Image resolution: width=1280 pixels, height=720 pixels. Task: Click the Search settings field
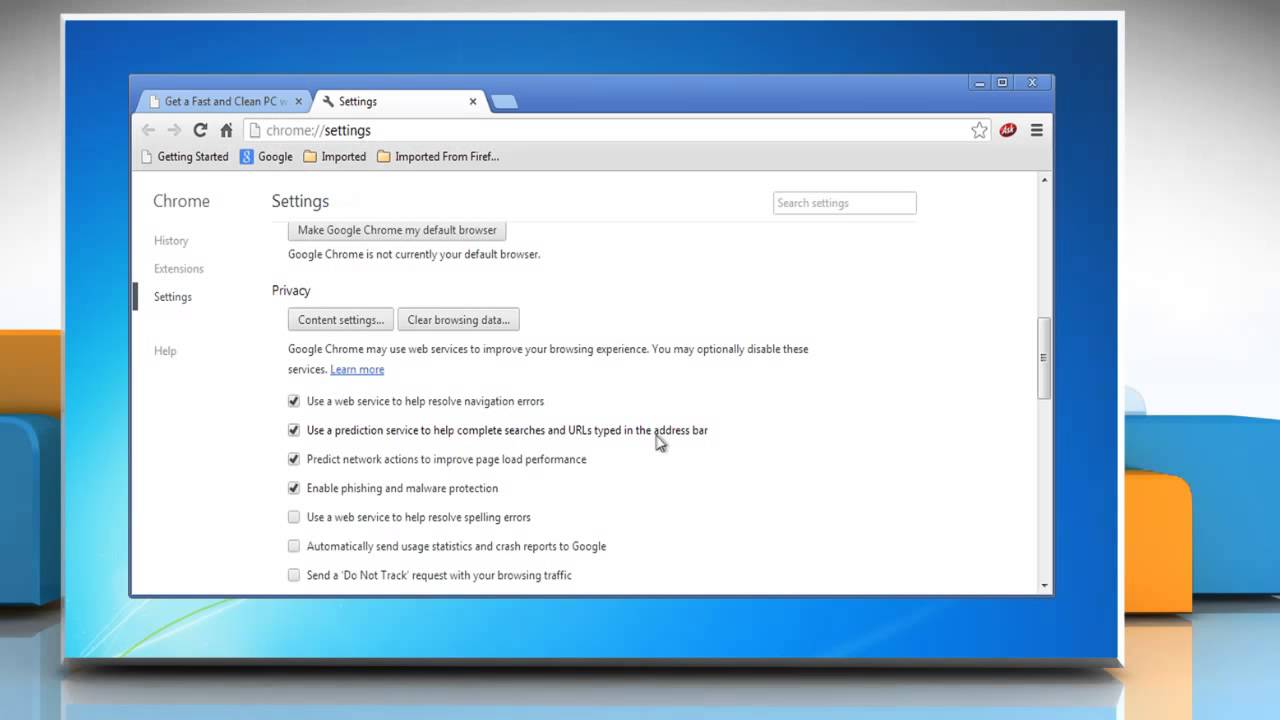tap(844, 203)
